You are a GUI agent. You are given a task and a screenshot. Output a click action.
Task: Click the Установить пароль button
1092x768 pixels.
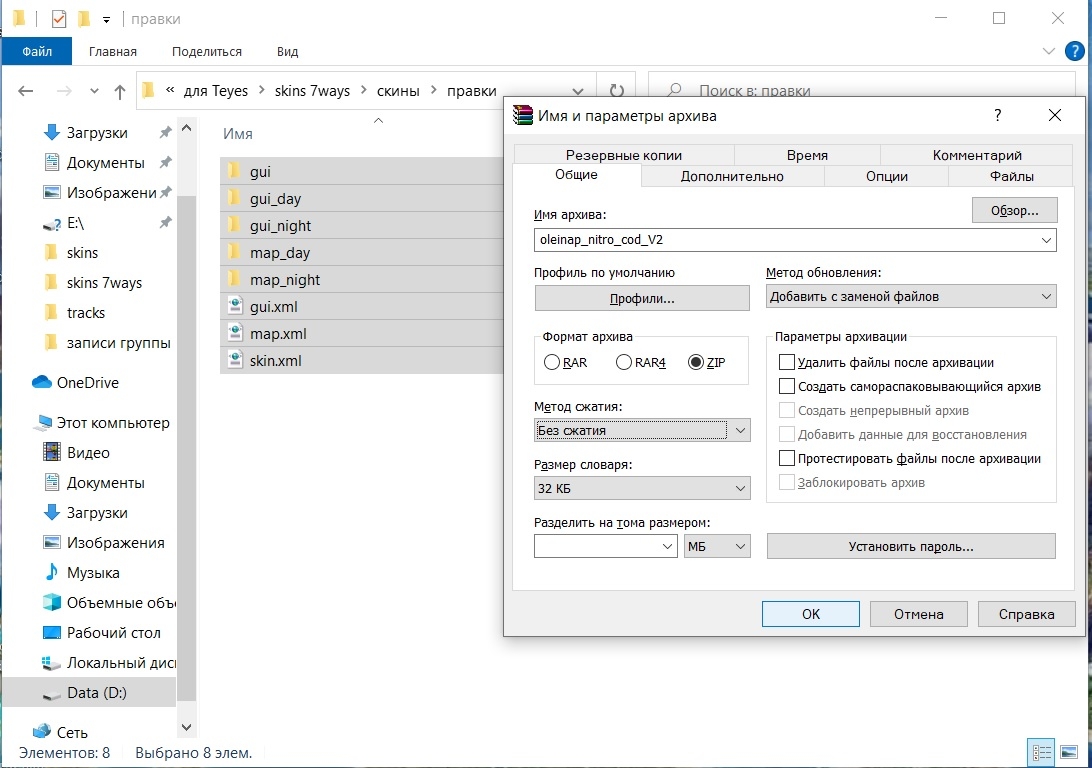pyautogui.click(x=910, y=547)
